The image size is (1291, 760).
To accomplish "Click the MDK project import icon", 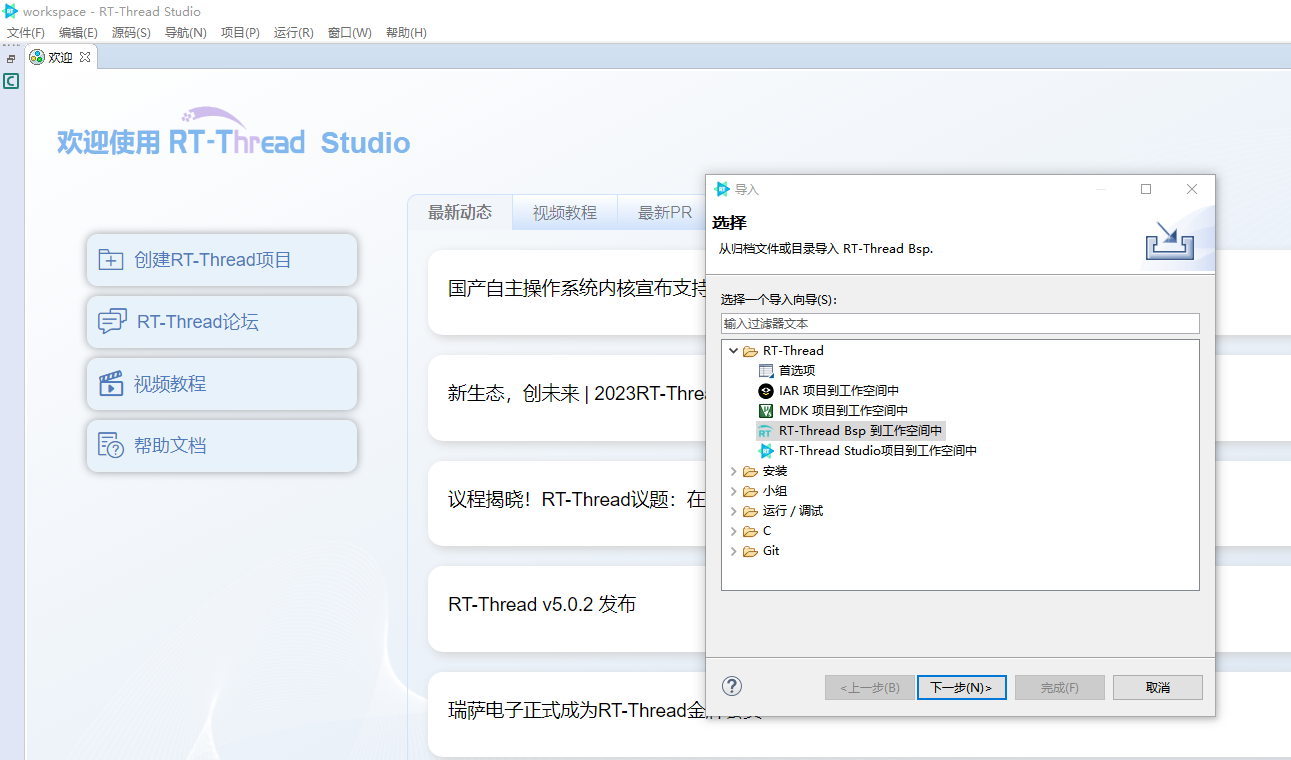I will pyautogui.click(x=766, y=411).
